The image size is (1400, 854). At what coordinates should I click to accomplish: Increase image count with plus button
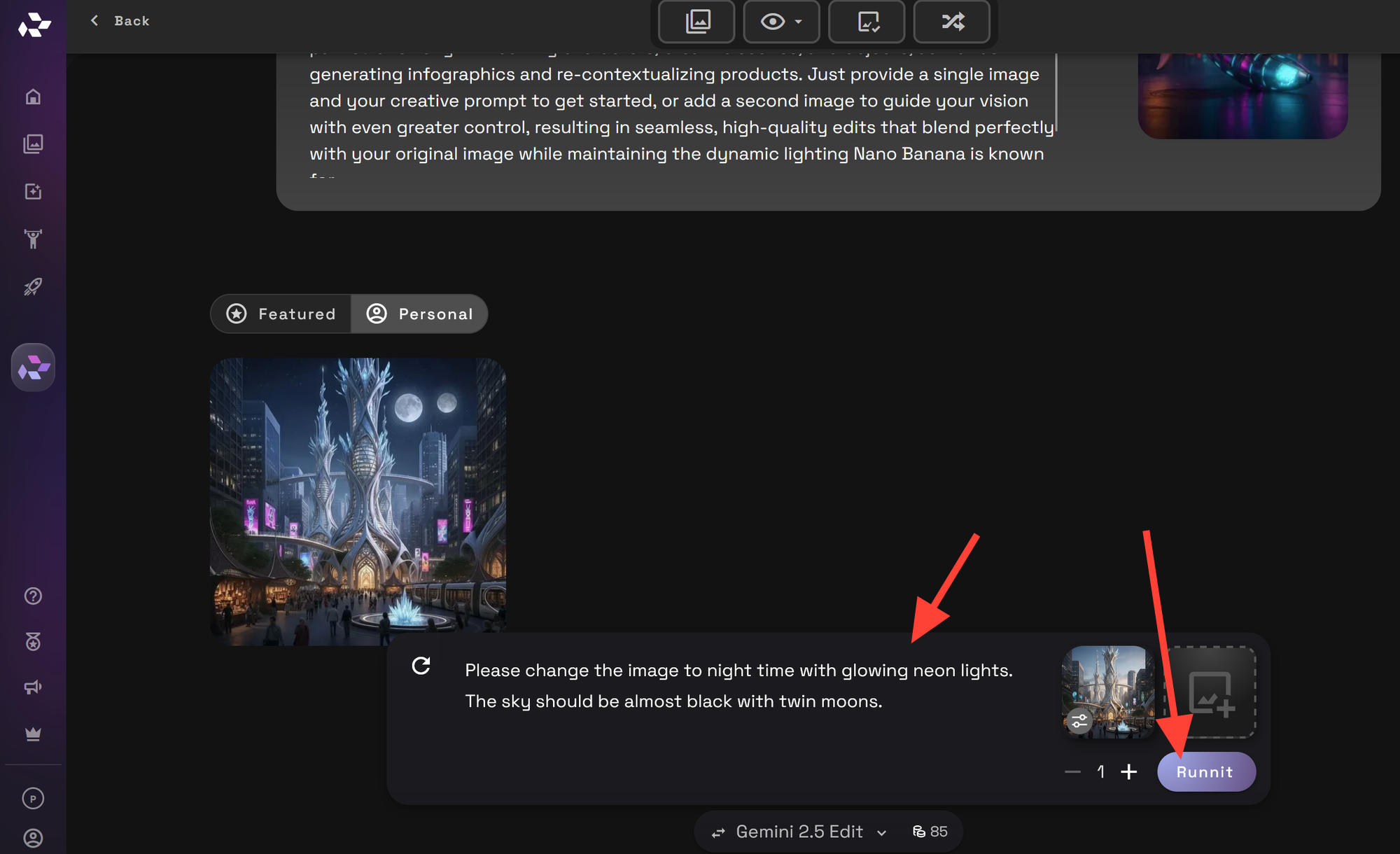pos(1128,771)
